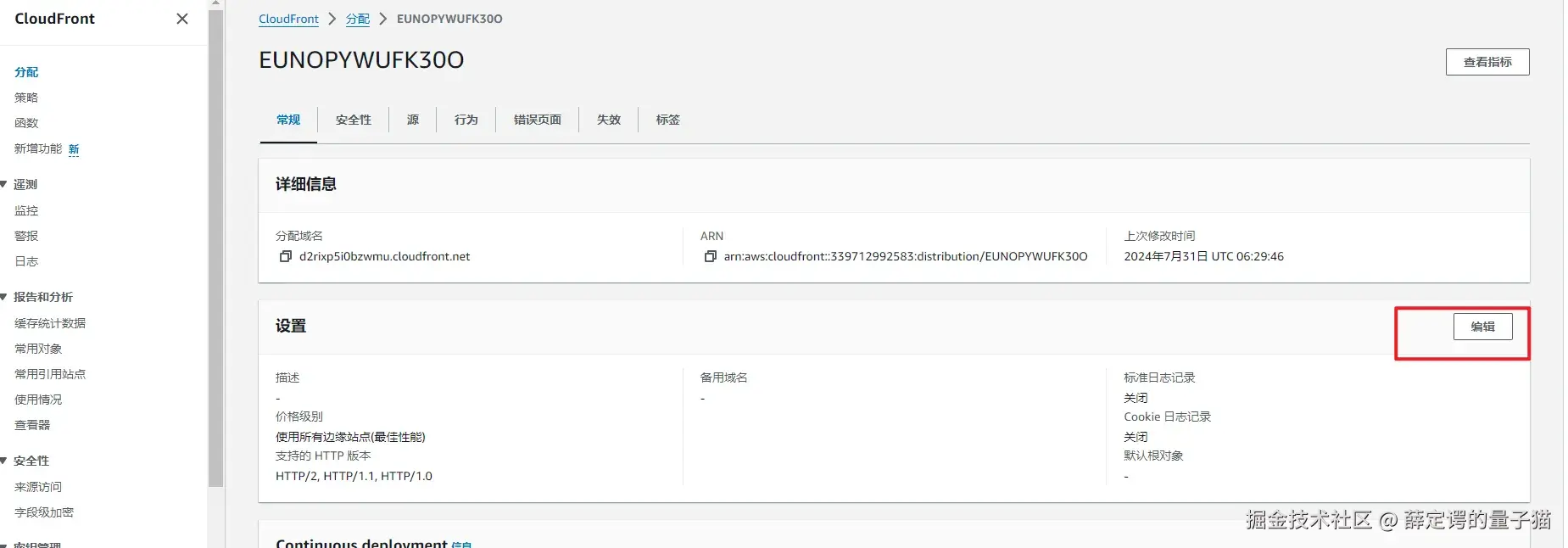Open 缓存统计数据 report
Screen dimensions: 1568x548
pyautogui.click(x=50, y=323)
